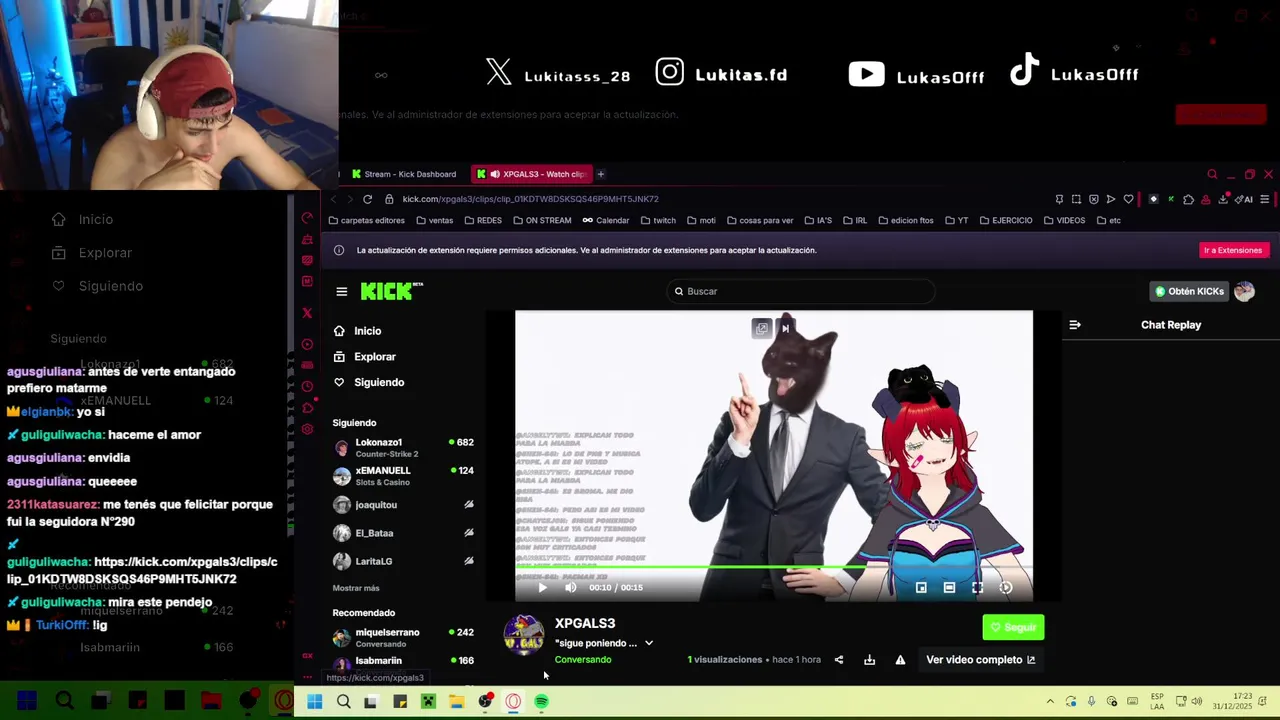Open Windows taskbar search
Screen dimensions: 1280x720
343,702
